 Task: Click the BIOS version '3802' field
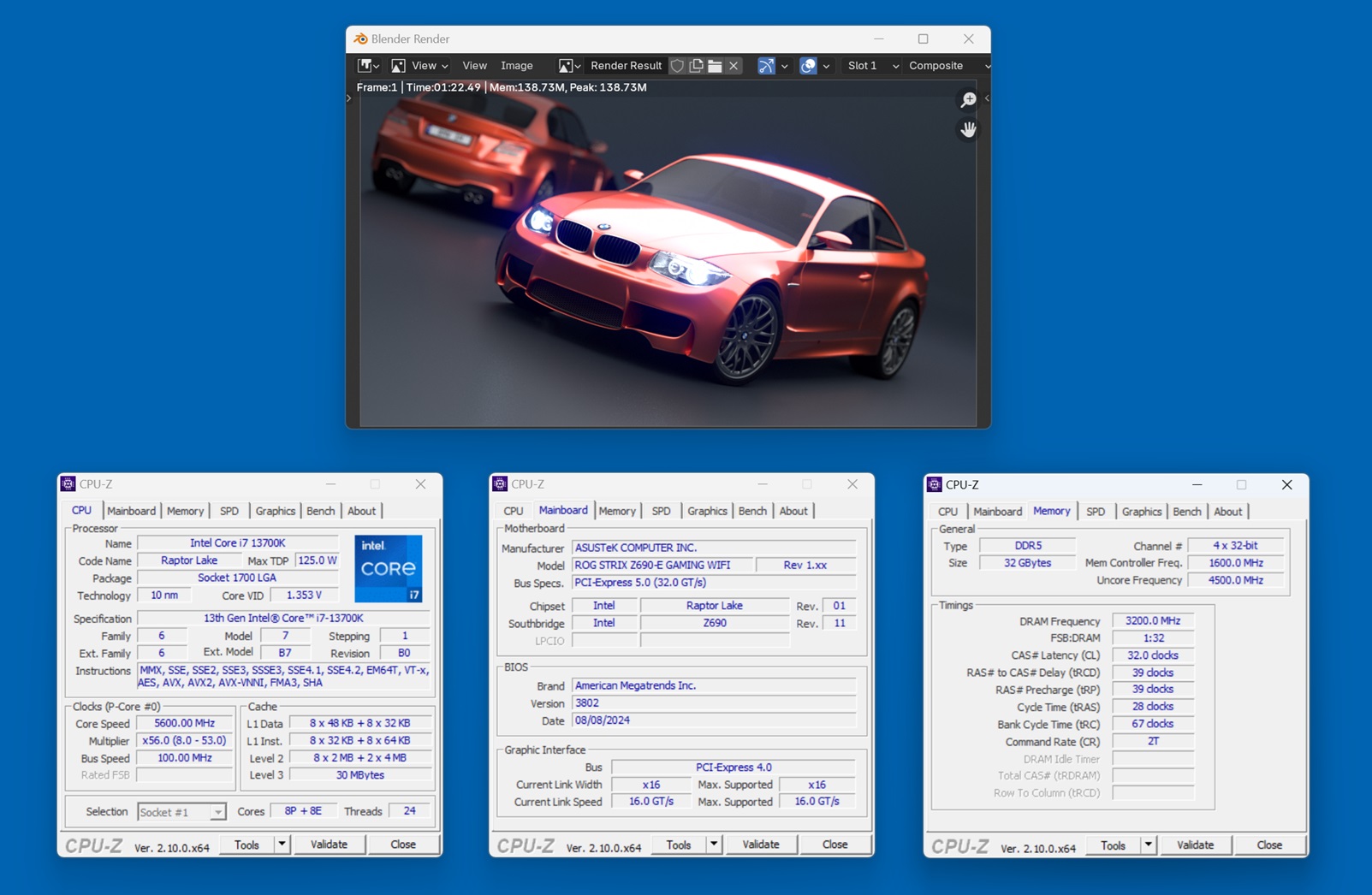pos(714,703)
